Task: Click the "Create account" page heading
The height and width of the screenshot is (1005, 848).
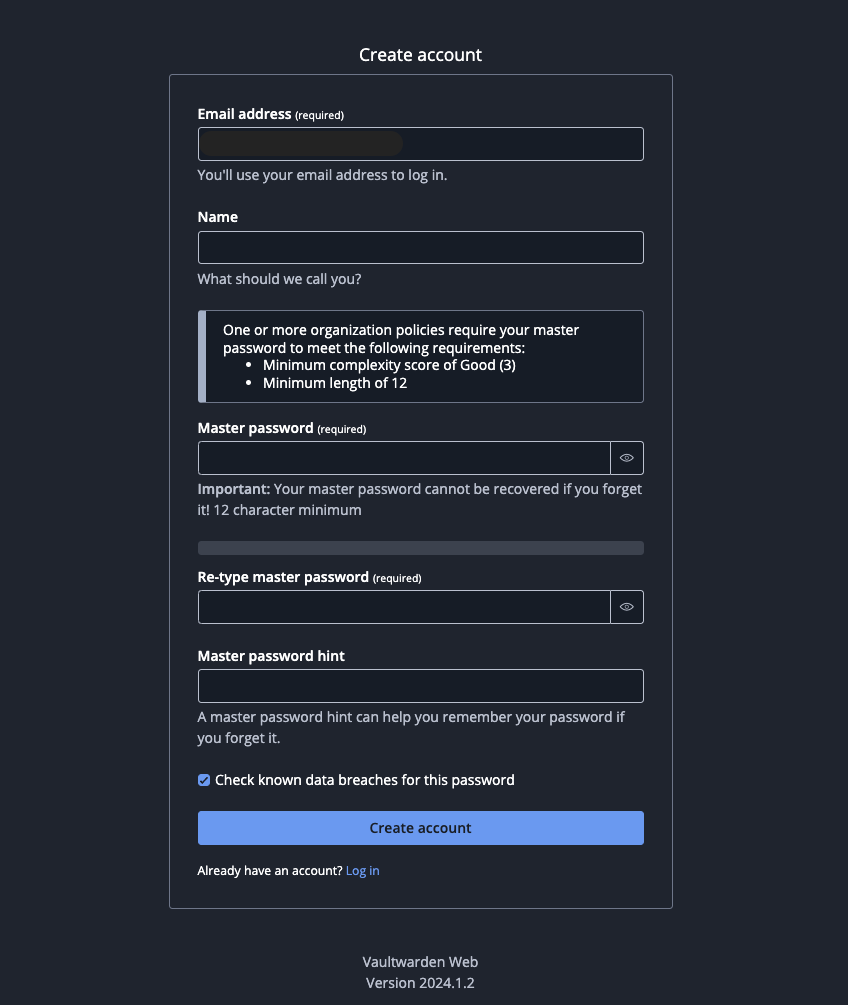Action: [x=420, y=55]
